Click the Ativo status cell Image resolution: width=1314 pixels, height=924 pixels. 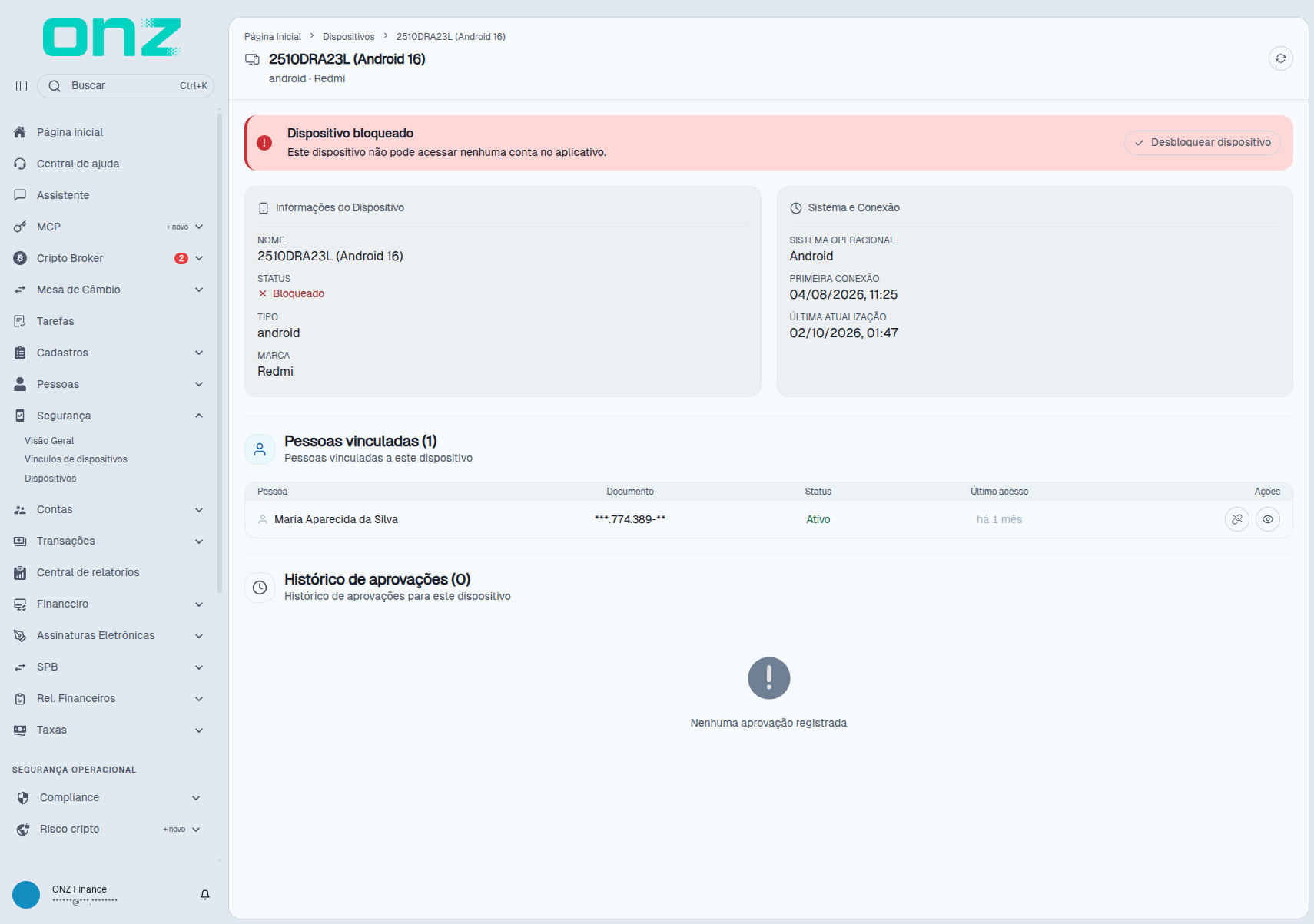point(818,520)
